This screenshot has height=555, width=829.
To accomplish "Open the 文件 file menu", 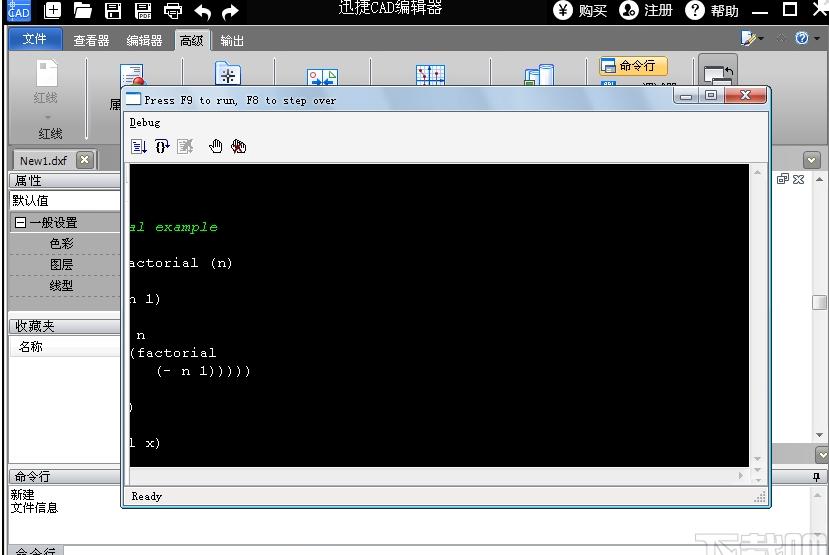I will [35, 39].
